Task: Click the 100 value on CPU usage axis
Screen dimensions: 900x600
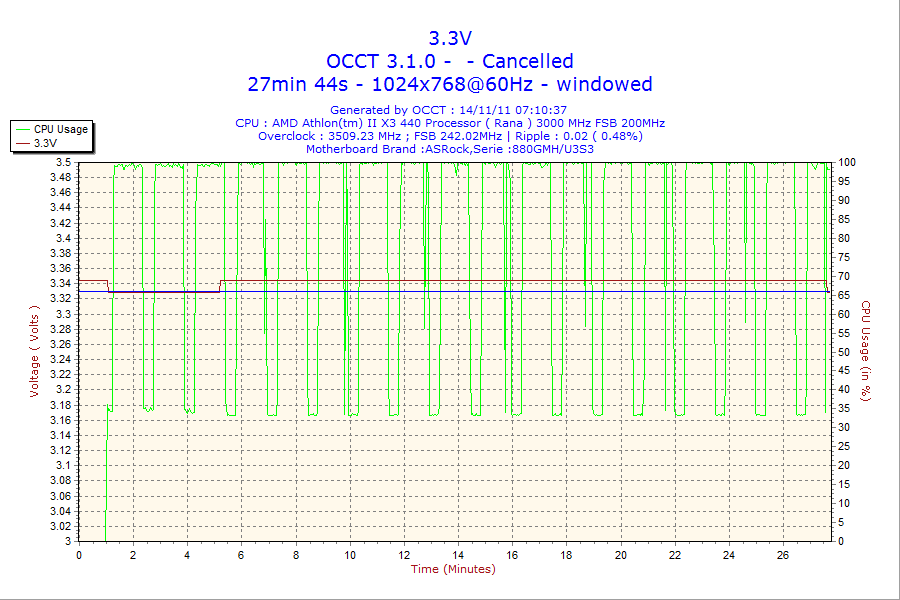Action: pos(847,162)
